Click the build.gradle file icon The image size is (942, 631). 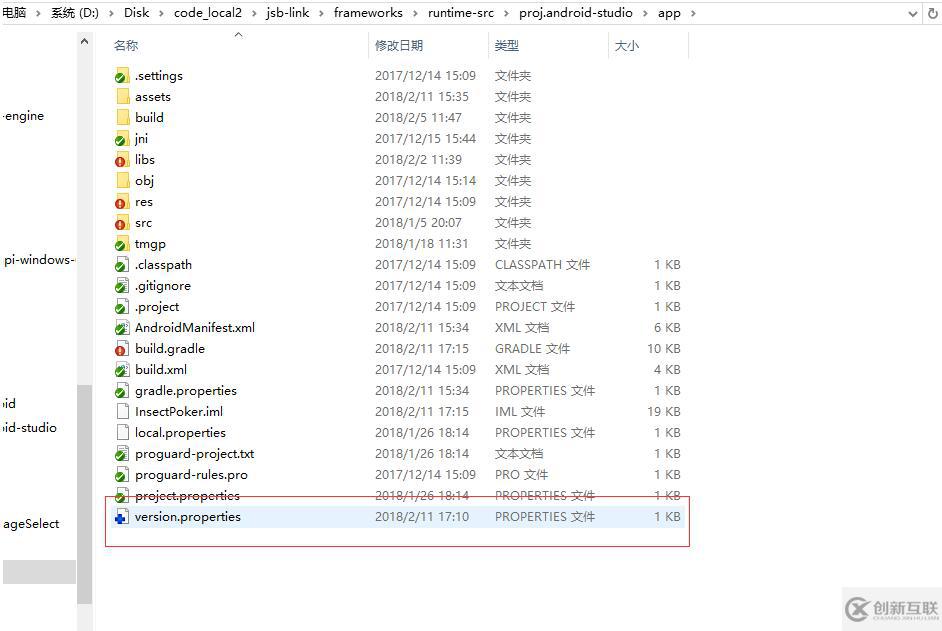tap(122, 349)
